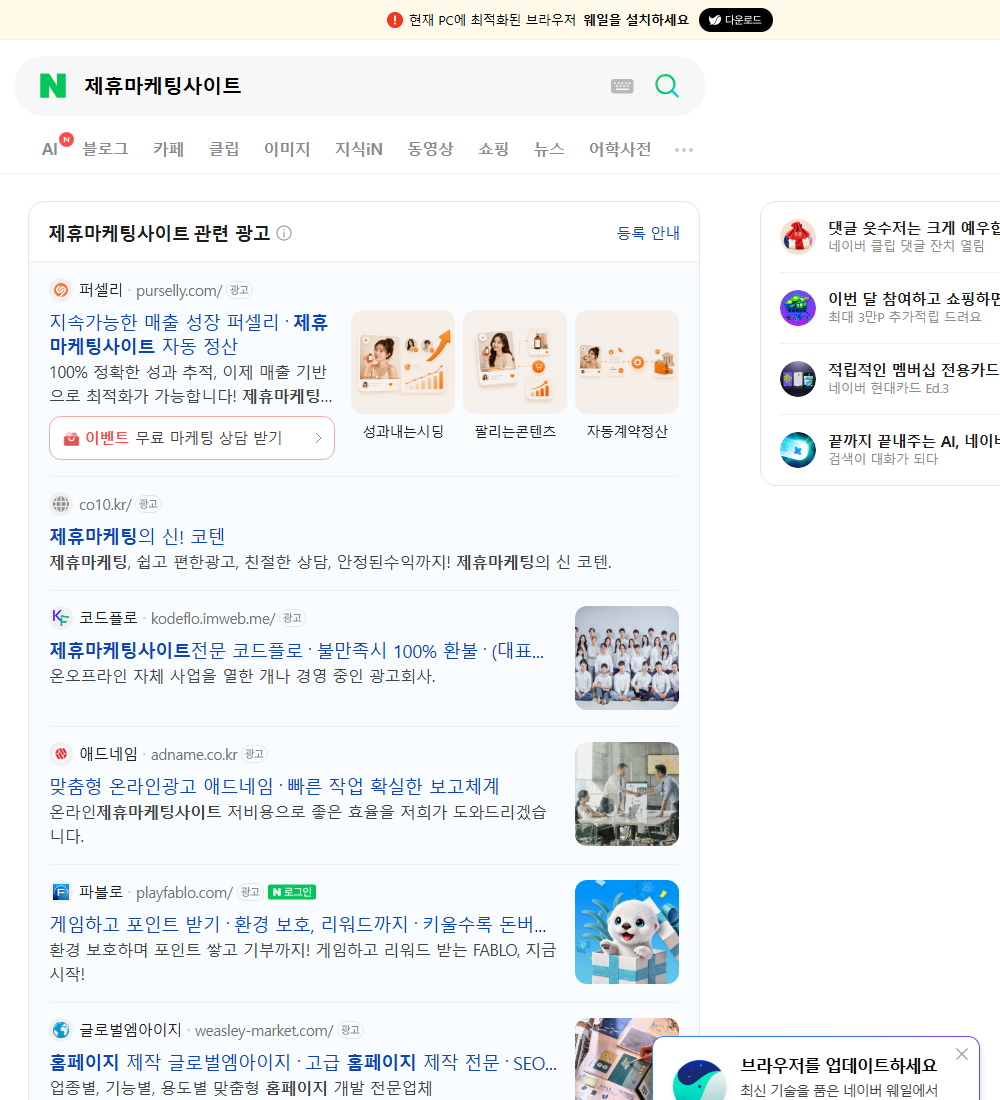Click the 적립적인 멤버십 전용카드 headline

pyautogui.click(x=914, y=370)
